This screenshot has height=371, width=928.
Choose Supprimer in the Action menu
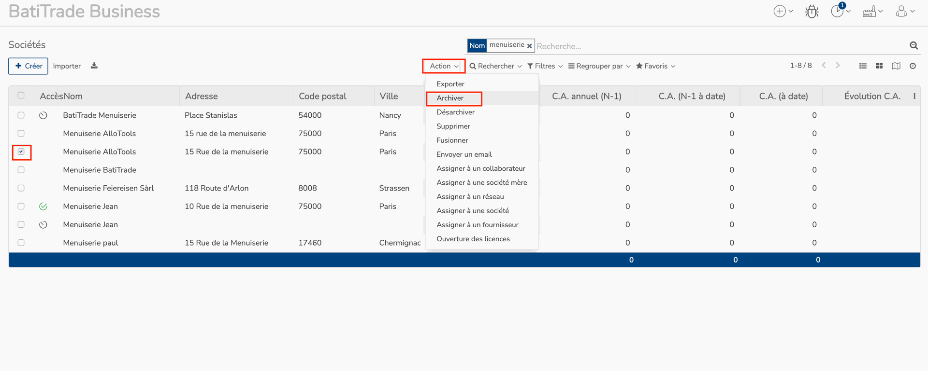tap(482, 126)
